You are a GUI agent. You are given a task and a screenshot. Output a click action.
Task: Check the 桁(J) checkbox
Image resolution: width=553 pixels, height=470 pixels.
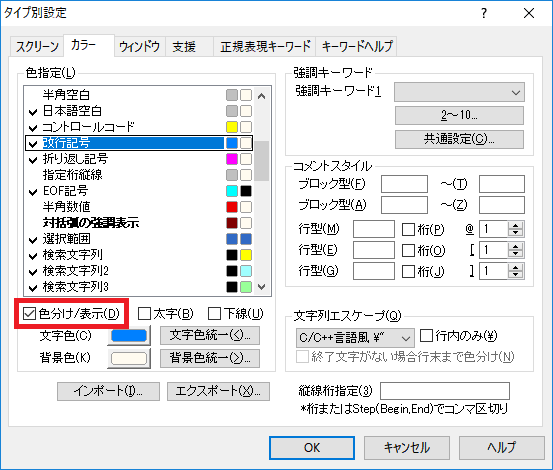[408, 271]
